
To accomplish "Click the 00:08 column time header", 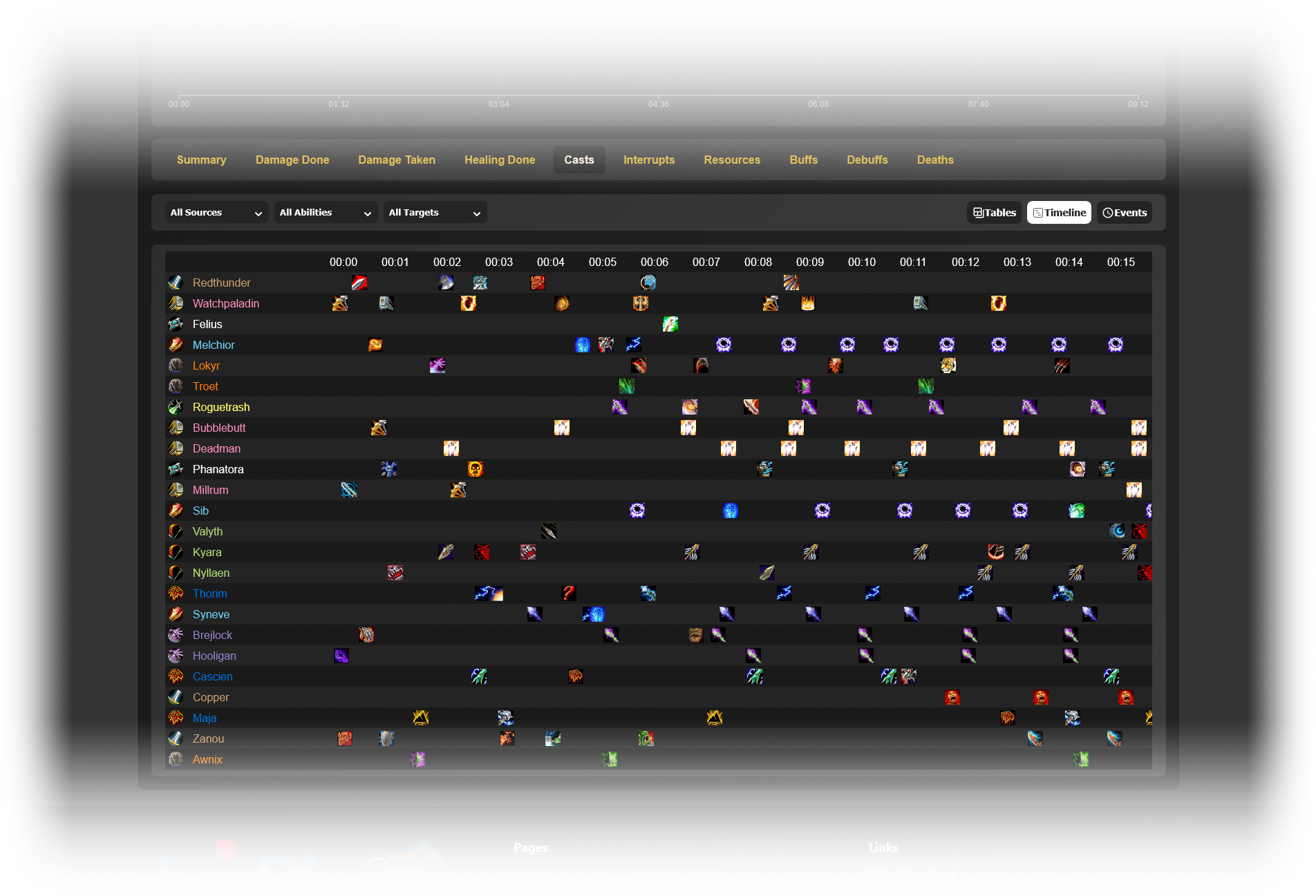I will pyautogui.click(x=758, y=262).
